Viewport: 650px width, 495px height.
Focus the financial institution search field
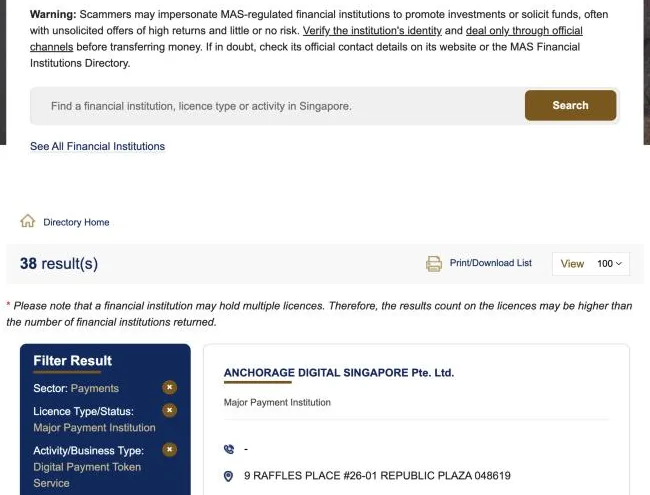point(277,106)
